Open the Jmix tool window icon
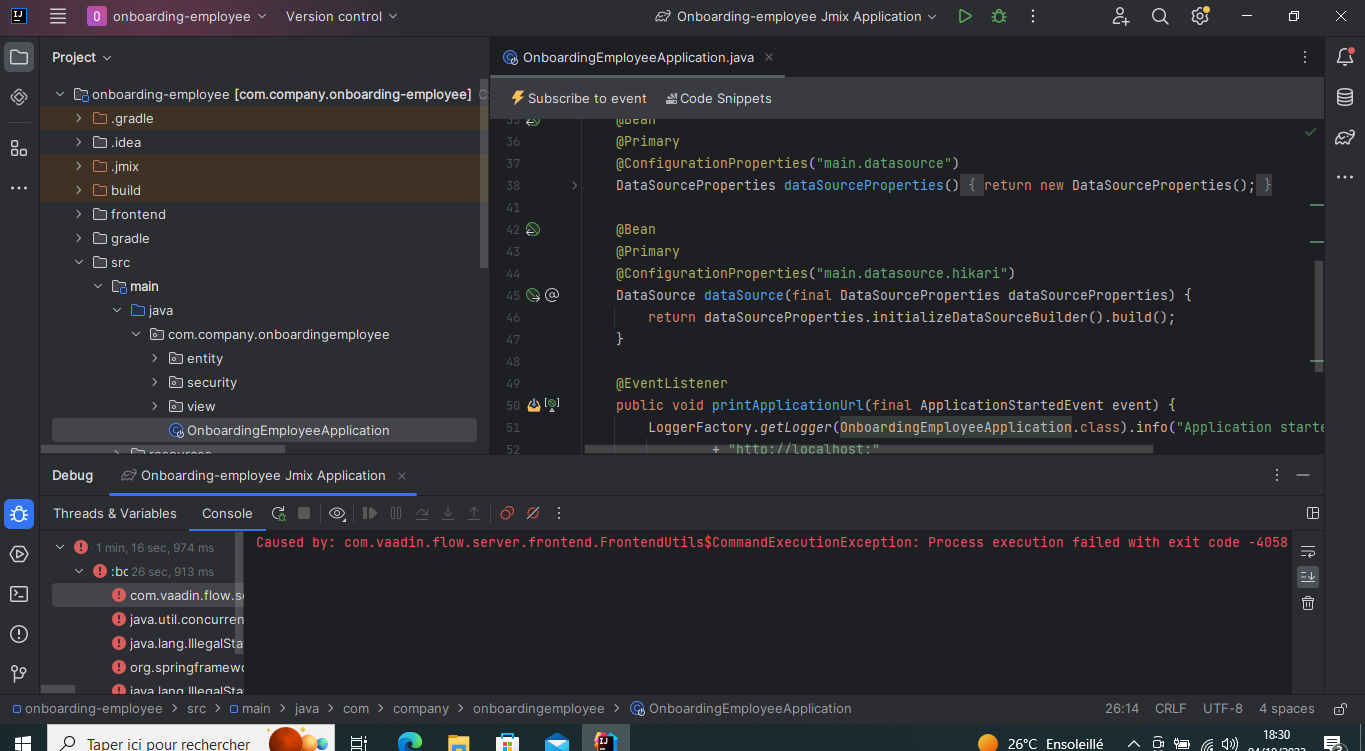Viewport: 1365px width, 751px height. pyautogui.click(x=19, y=97)
